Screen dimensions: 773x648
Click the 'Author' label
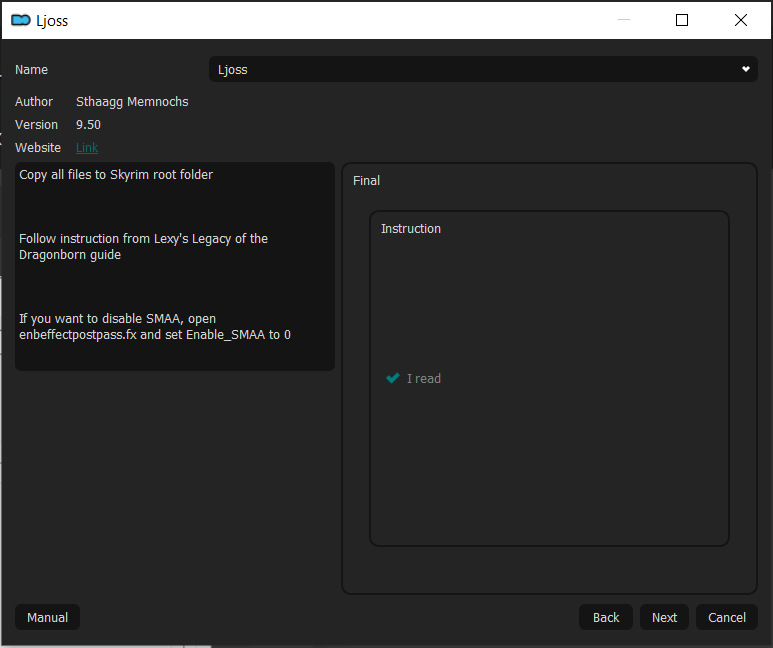(34, 102)
